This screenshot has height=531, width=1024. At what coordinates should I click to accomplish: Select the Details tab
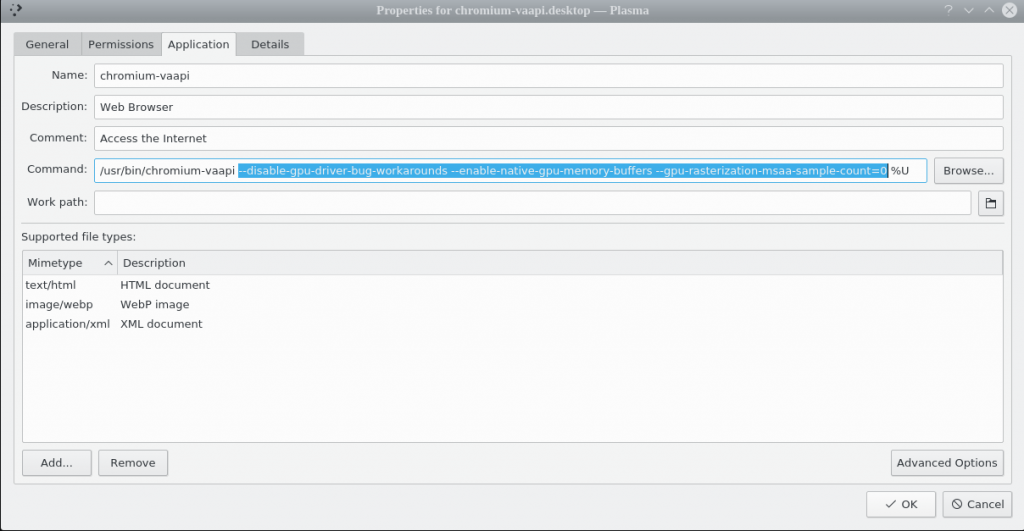(x=270, y=45)
